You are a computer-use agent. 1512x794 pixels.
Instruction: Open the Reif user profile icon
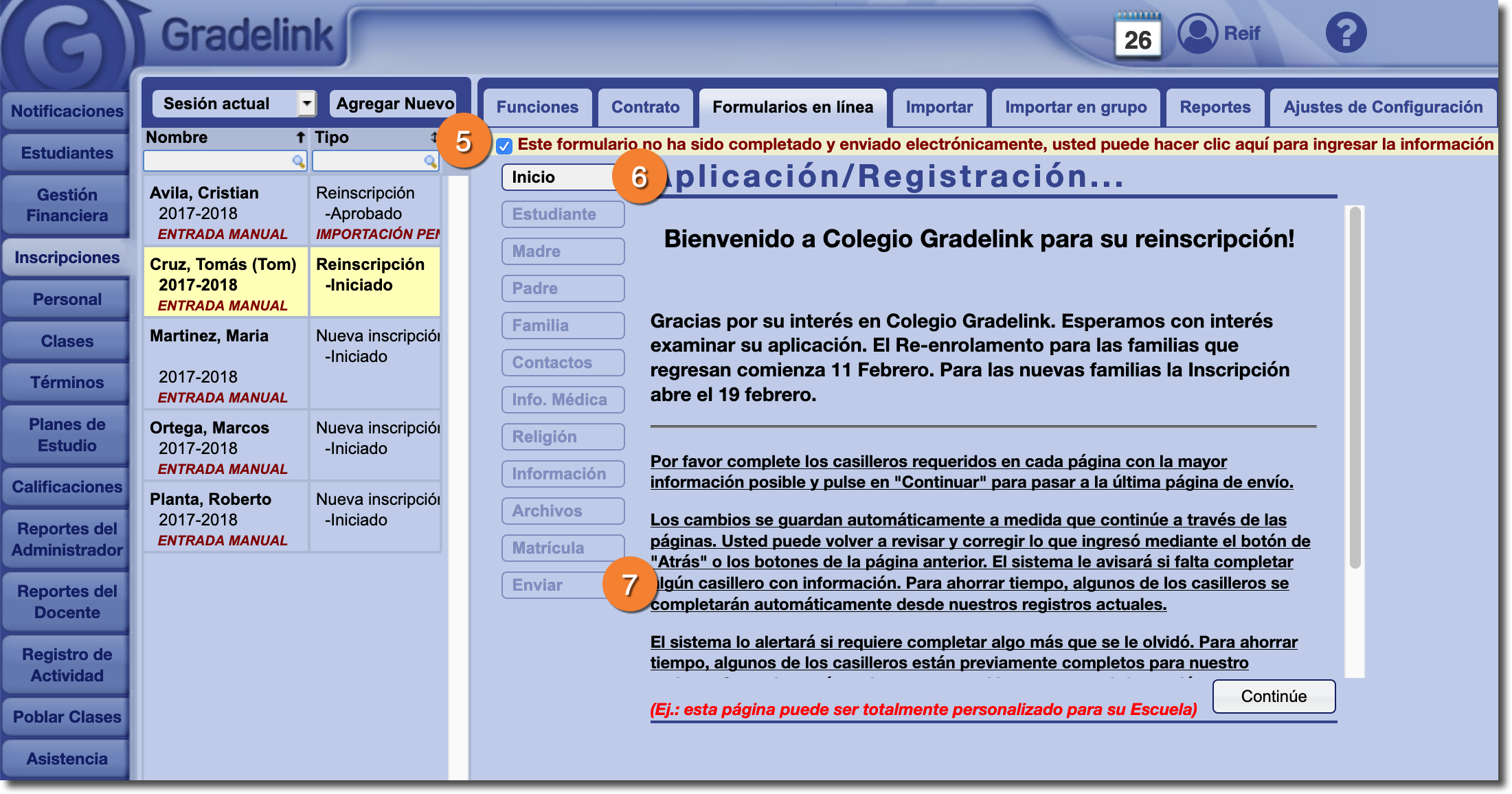(1197, 33)
